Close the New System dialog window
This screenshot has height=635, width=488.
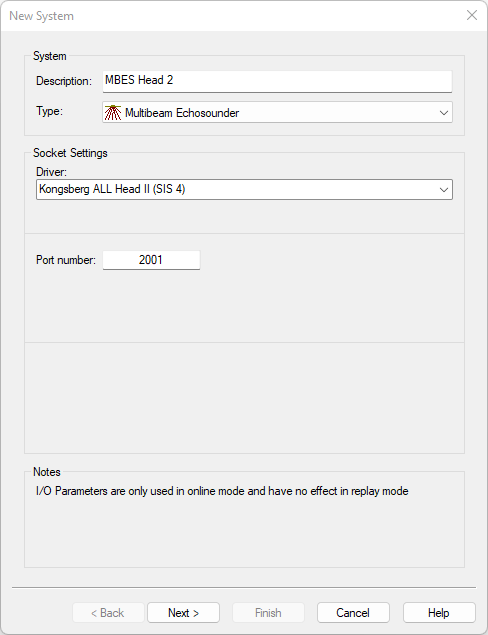(472, 15)
